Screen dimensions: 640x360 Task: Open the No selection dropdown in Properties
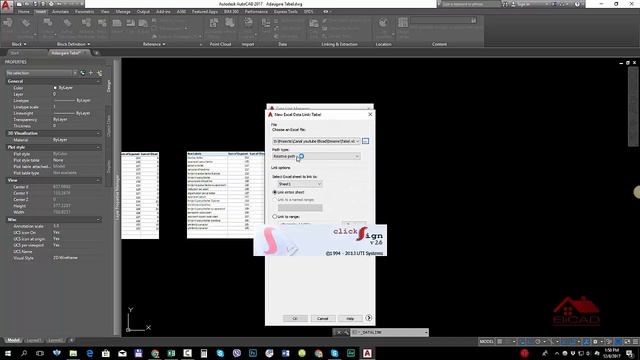(41, 73)
